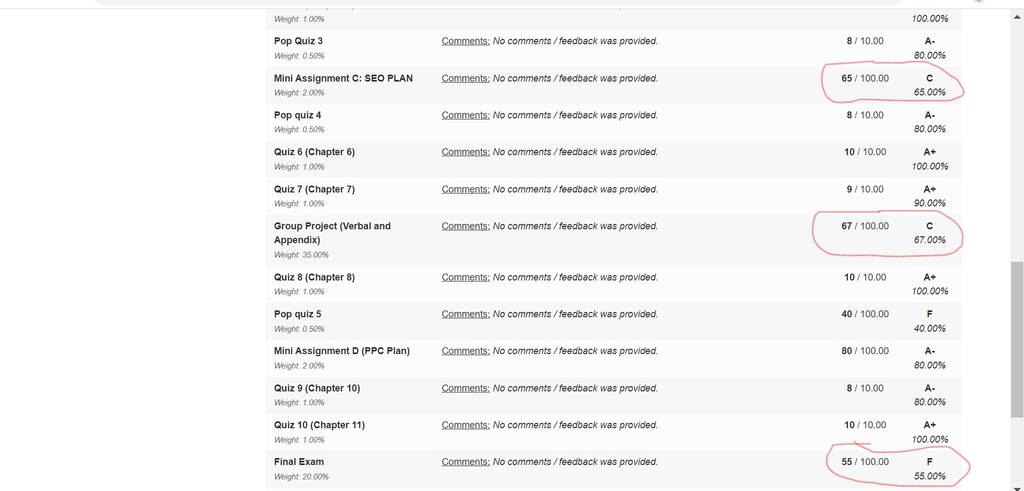Click the vertical page scrollbar thumb
The width and height of the screenshot is (1024, 491).
[1017, 340]
